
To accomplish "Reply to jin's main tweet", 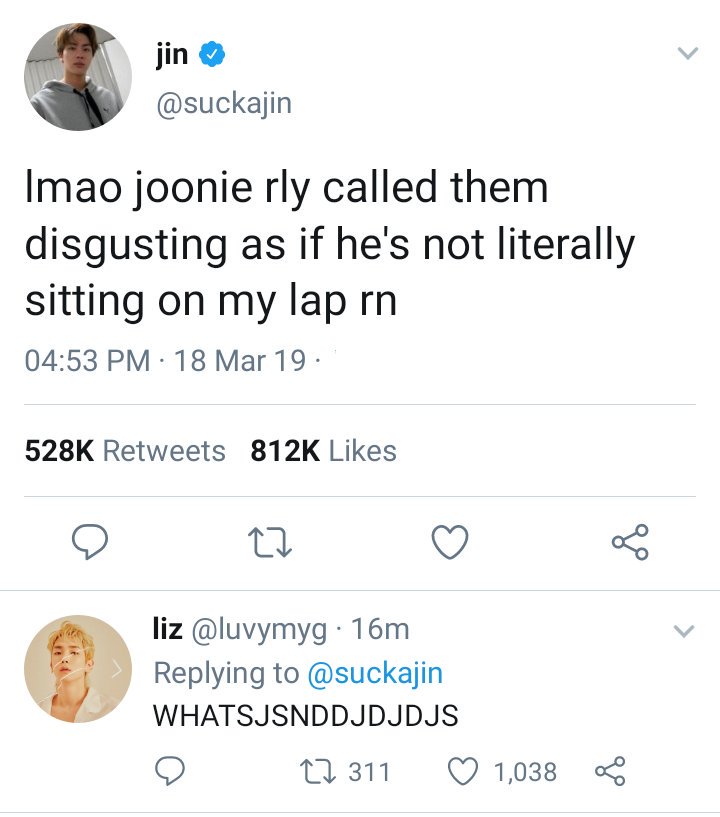I will (x=90, y=542).
